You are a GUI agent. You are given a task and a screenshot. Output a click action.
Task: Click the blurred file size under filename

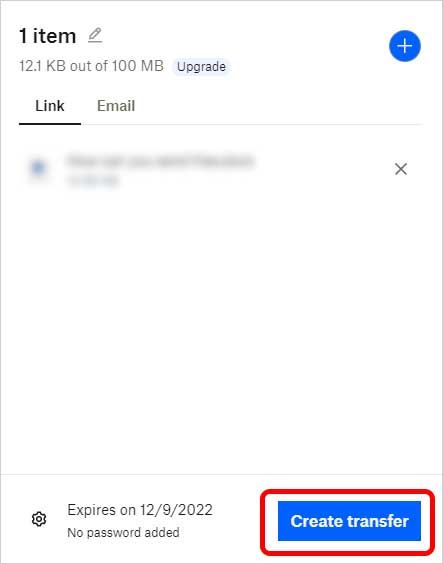[x=93, y=181]
